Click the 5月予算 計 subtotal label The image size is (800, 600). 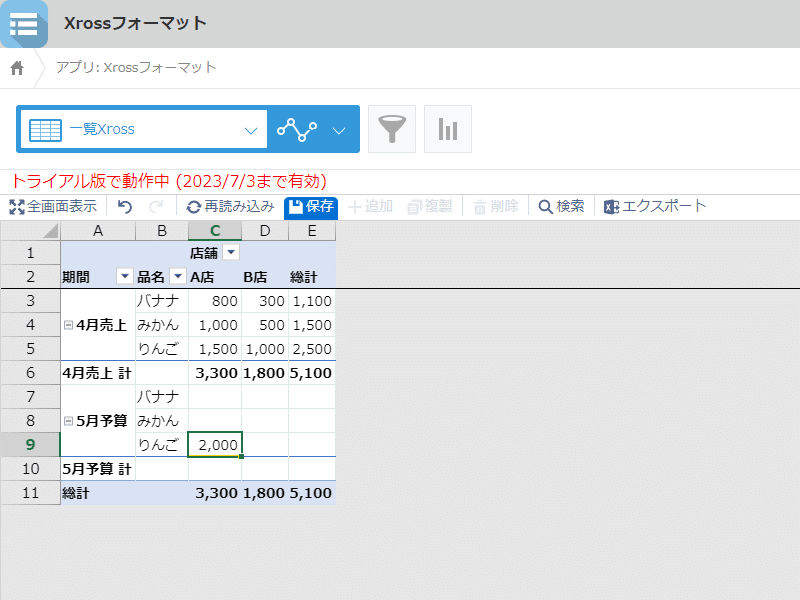pos(98,469)
